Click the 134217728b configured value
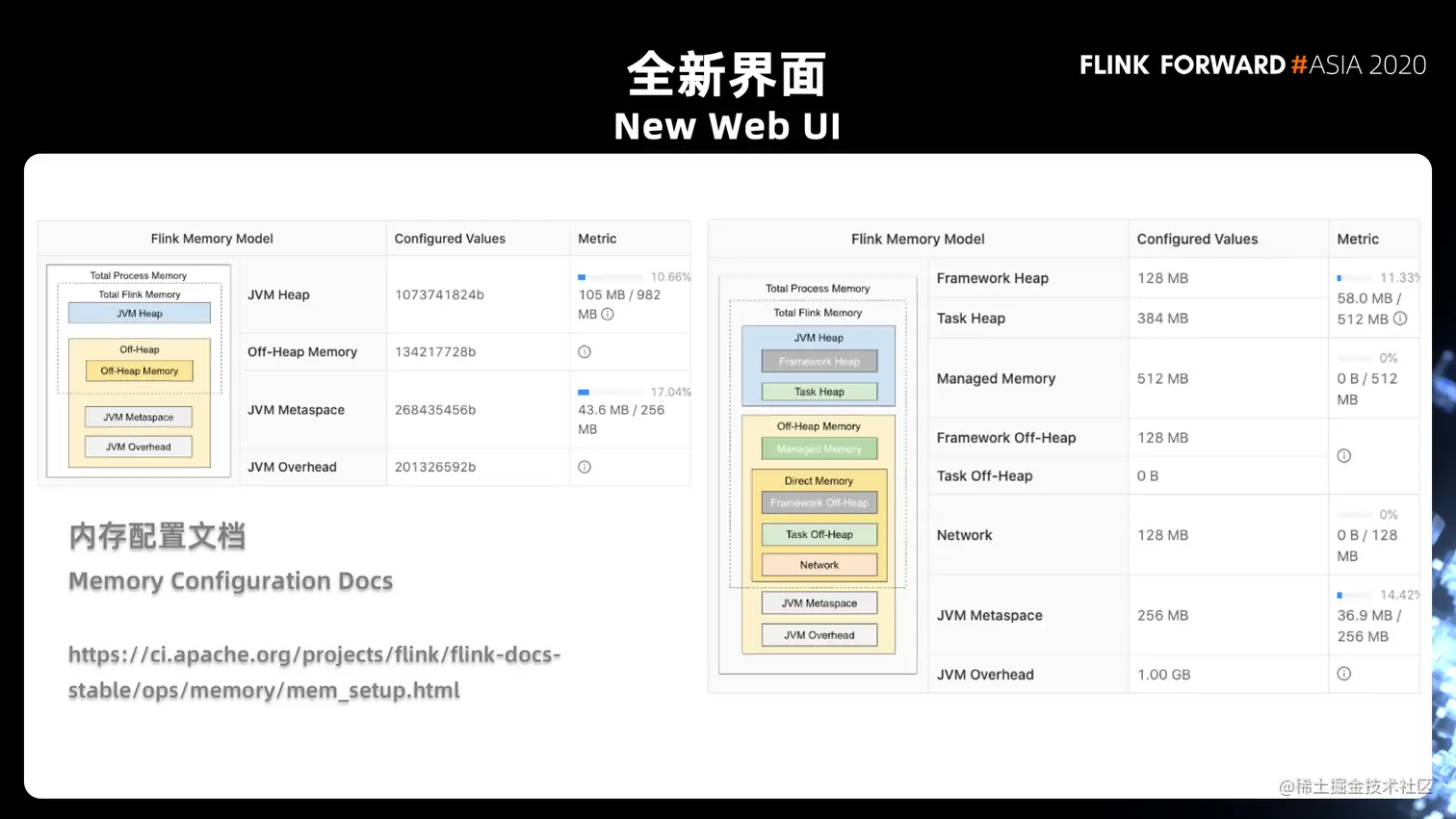 [x=435, y=352]
